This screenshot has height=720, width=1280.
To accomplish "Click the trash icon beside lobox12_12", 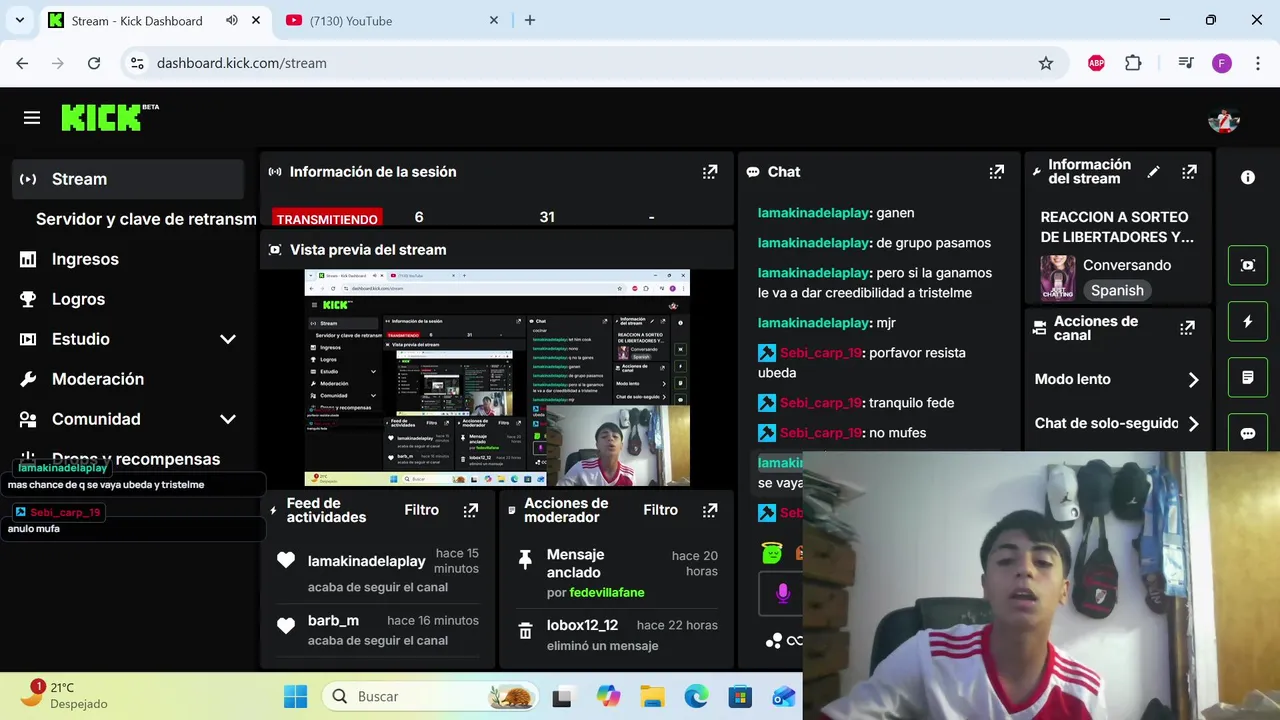I will [525, 632].
